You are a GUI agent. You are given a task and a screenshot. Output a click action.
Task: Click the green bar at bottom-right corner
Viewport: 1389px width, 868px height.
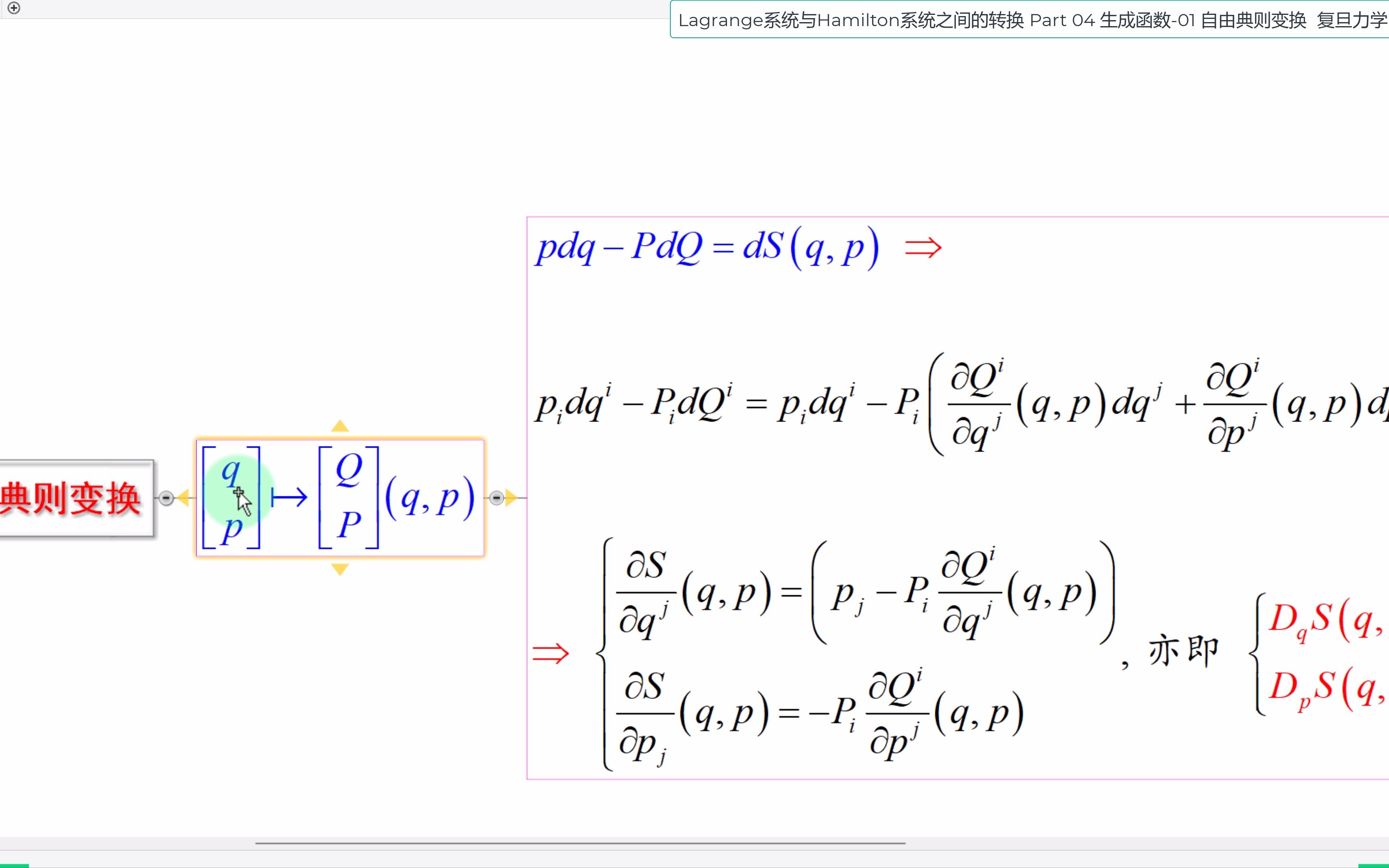point(1373,865)
